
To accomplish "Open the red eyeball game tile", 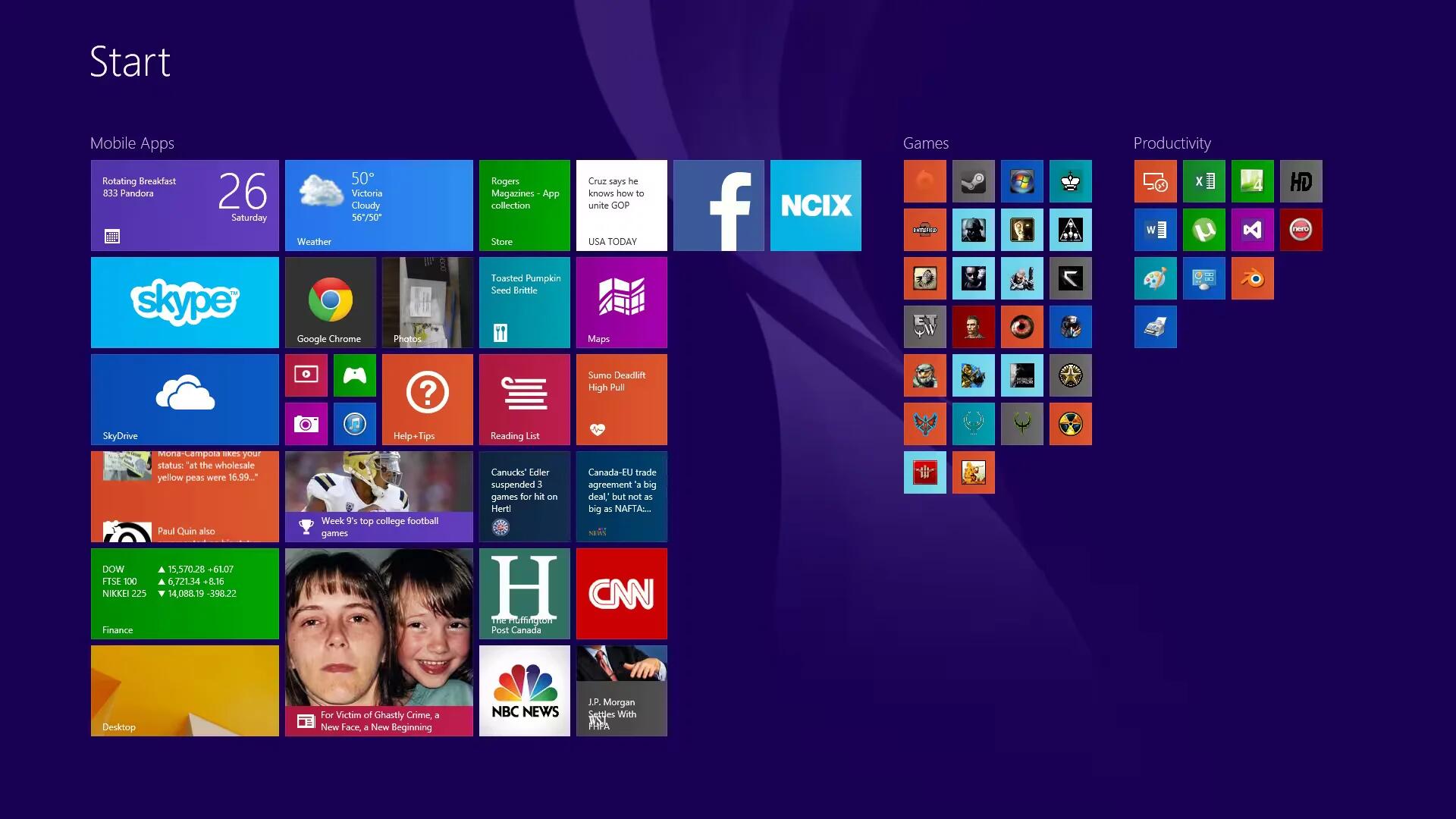I will [x=1021, y=327].
